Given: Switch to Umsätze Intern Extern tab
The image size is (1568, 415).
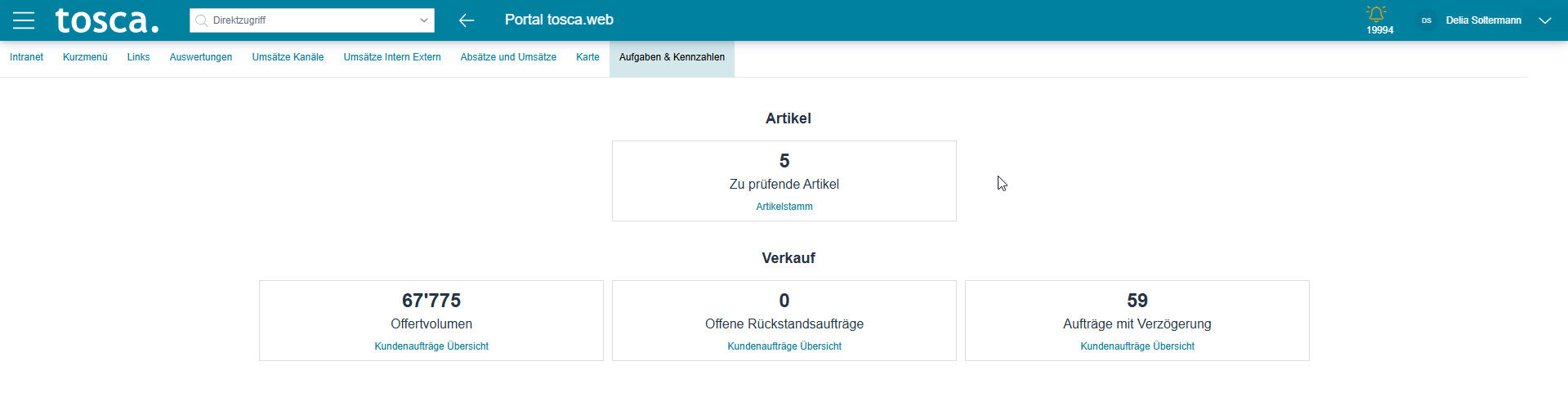Looking at the screenshot, I should (392, 57).
